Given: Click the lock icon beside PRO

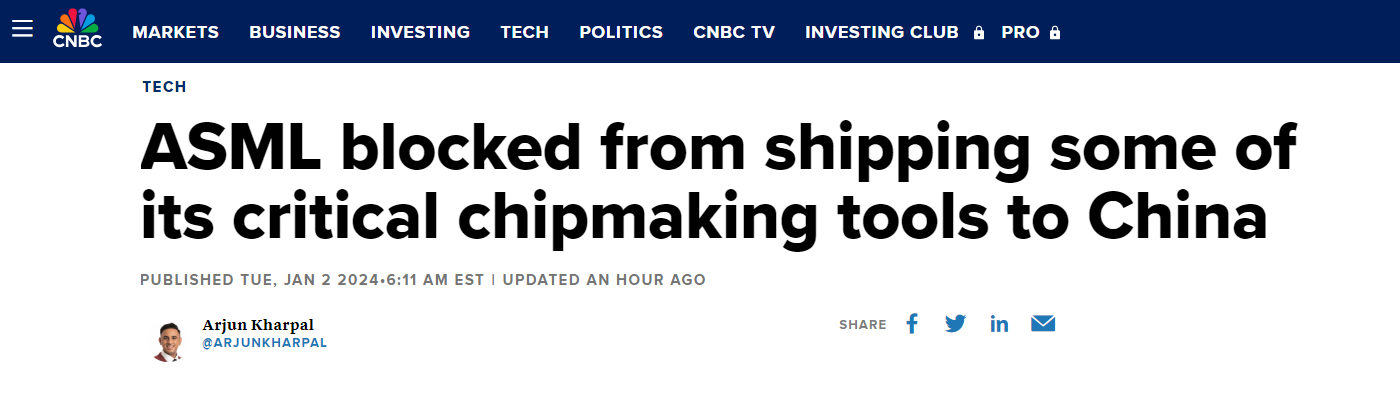Looking at the screenshot, I should 1055,32.
